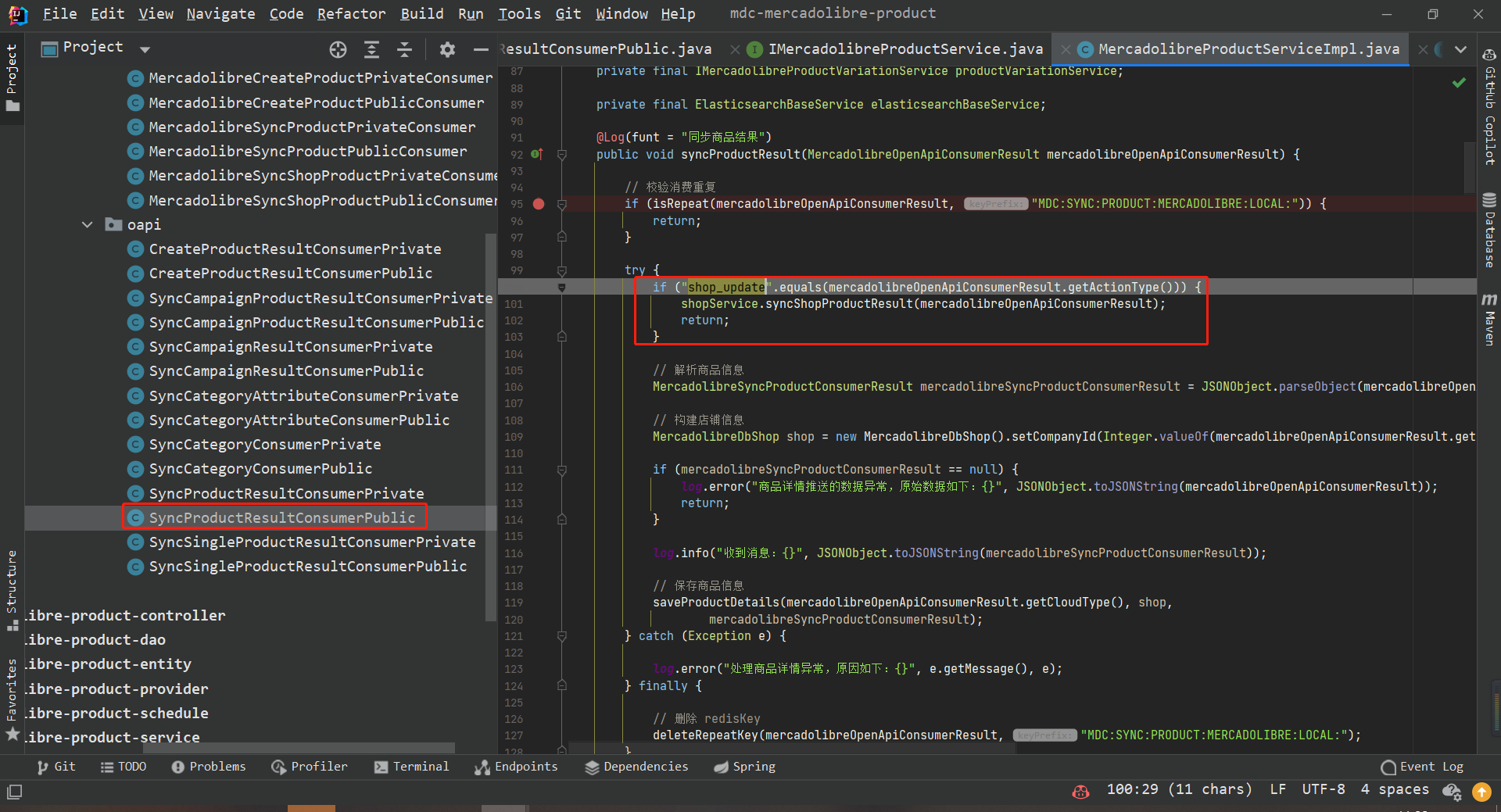Open the Project view dropdown

coord(145,49)
